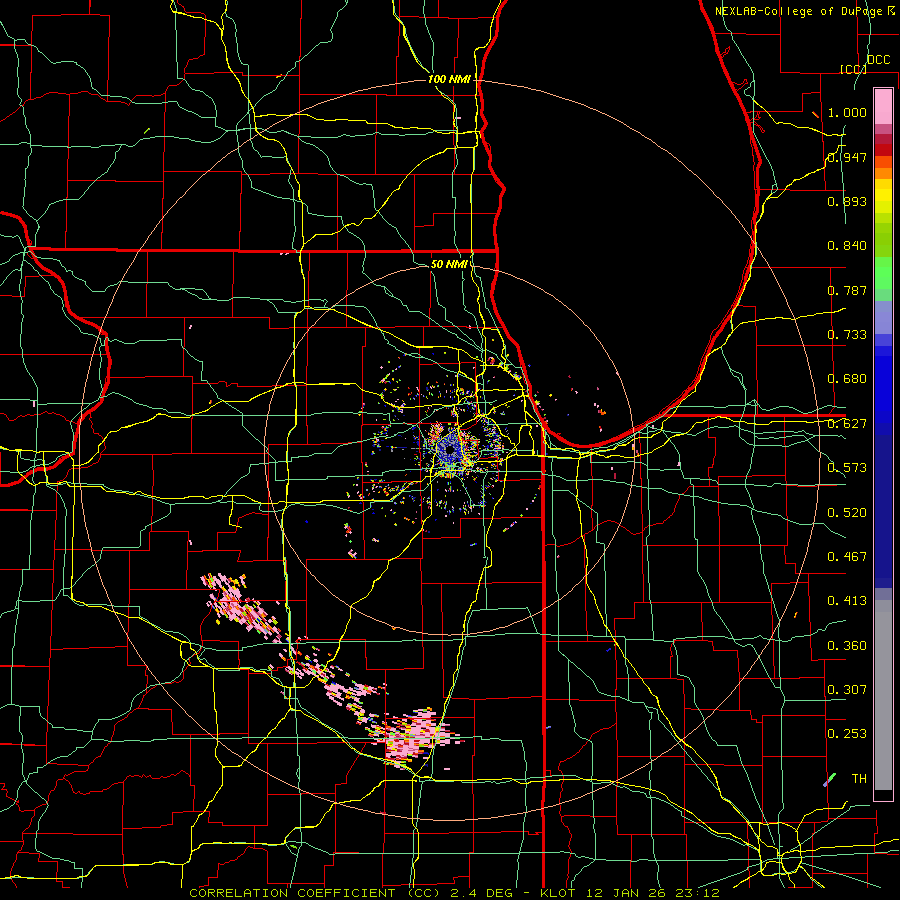Image resolution: width=900 pixels, height=900 pixels.
Task: Select the 0.733 scale value
Action: point(847,335)
